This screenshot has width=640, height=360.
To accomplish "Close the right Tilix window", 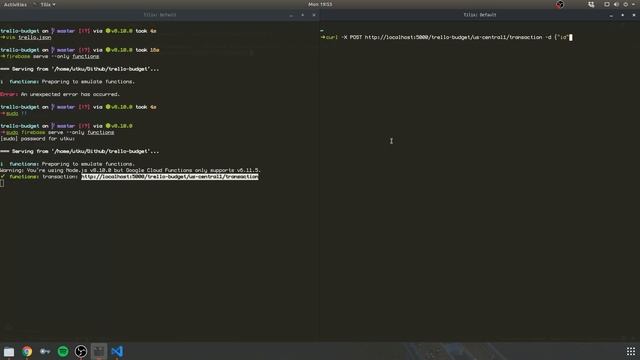I will pyautogui.click(x=634, y=15).
